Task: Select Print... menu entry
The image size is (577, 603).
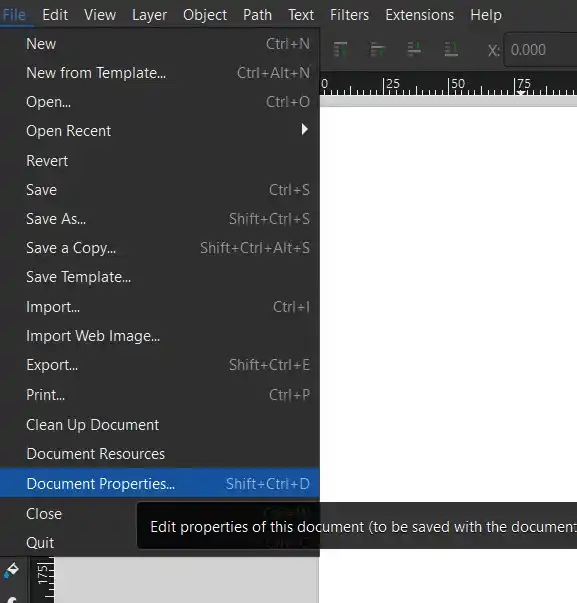Action: coord(160,395)
